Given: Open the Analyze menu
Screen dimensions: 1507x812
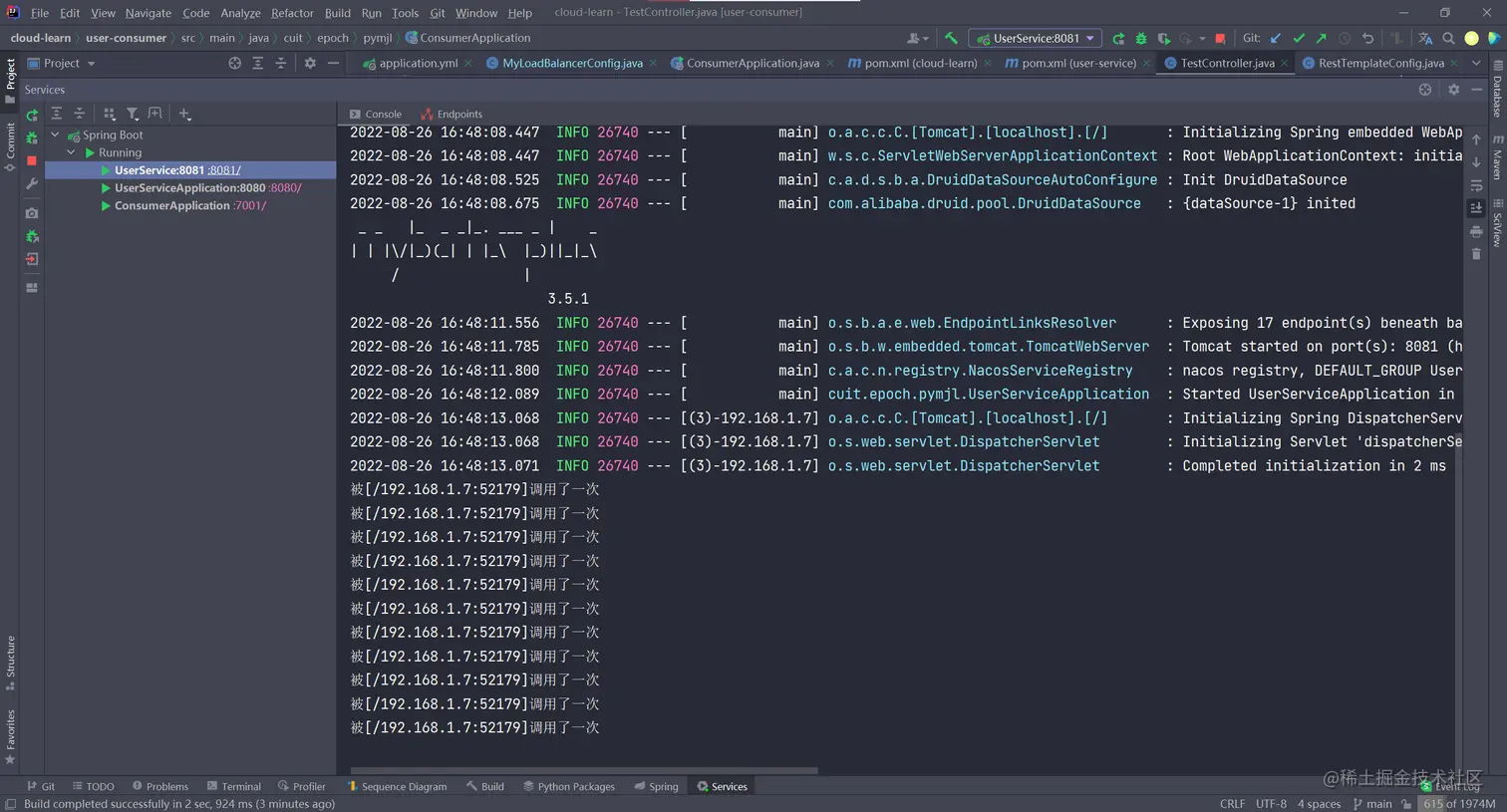Looking at the screenshot, I should 240,13.
